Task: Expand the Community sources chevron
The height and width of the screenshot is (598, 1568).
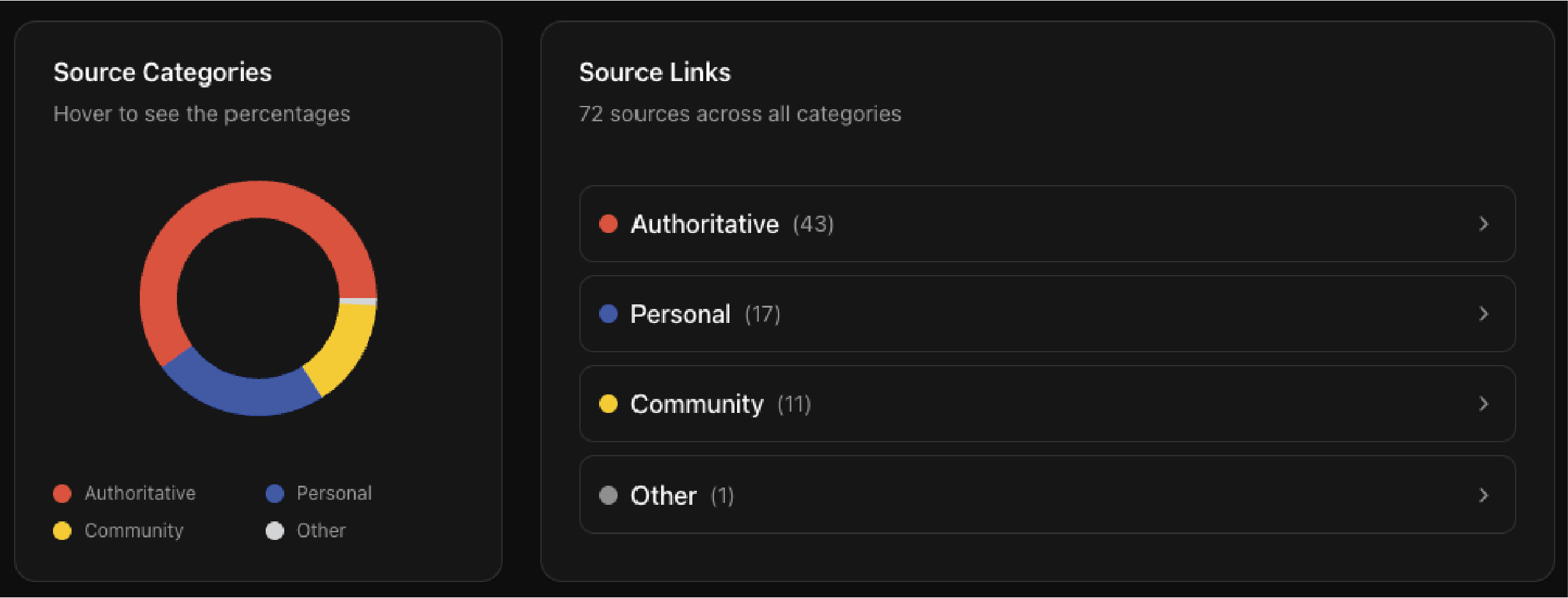Action: tap(1483, 404)
